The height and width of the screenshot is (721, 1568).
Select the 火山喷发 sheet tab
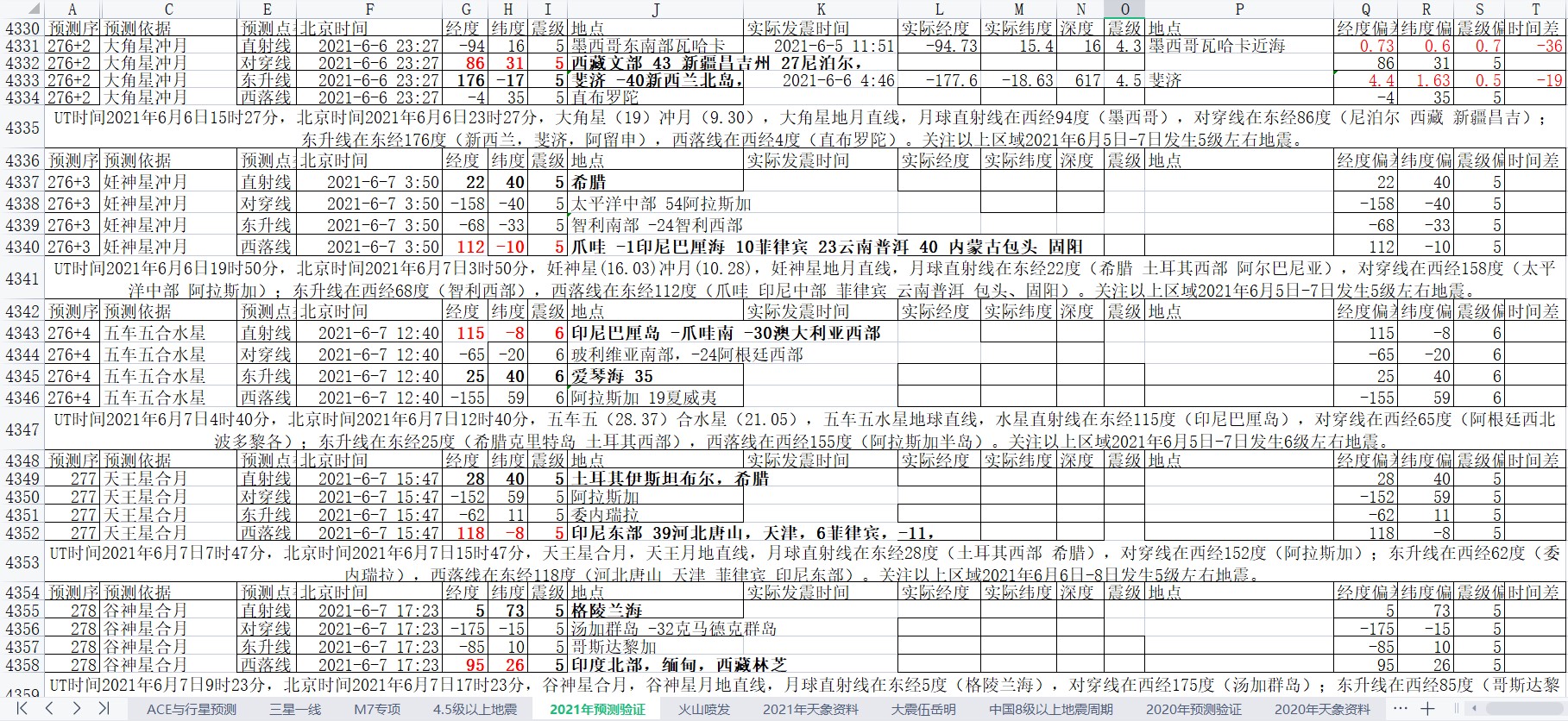tap(703, 709)
